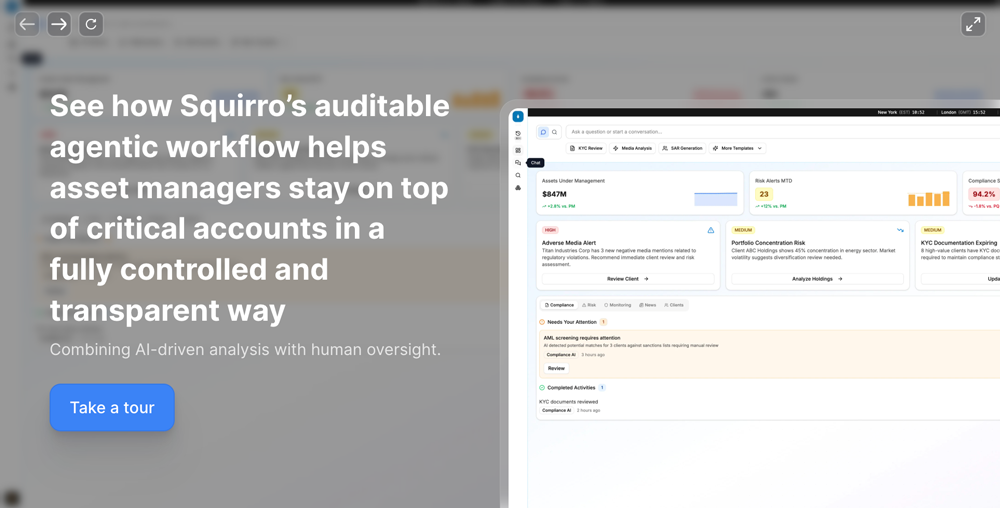The height and width of the screenshot is (508, 1000).
Task: Expand the More Templates dropdown
Action: click(x=737, y=148)
